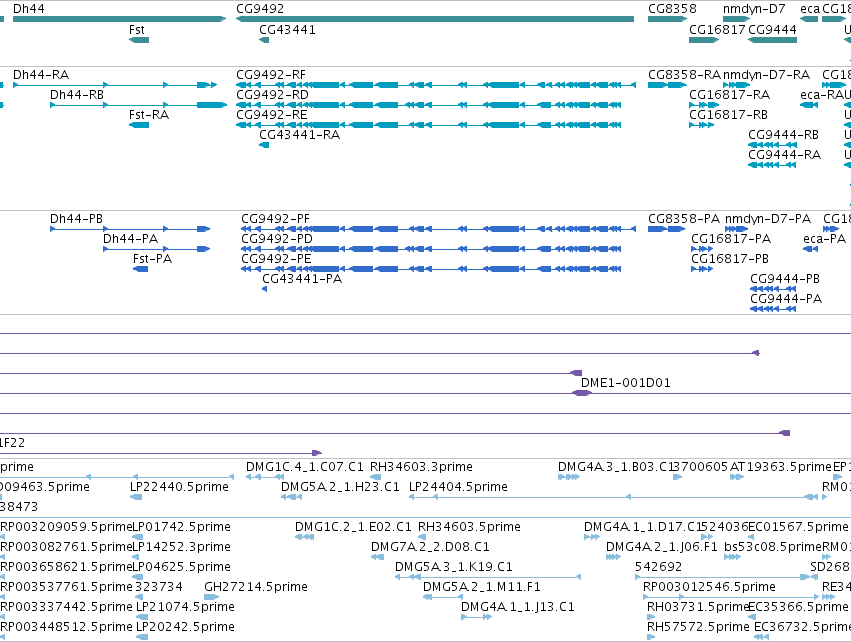This screenshot has width=851, height=642.
Task: Click the LP22440.5prime EST label
Action: [180, 487]
